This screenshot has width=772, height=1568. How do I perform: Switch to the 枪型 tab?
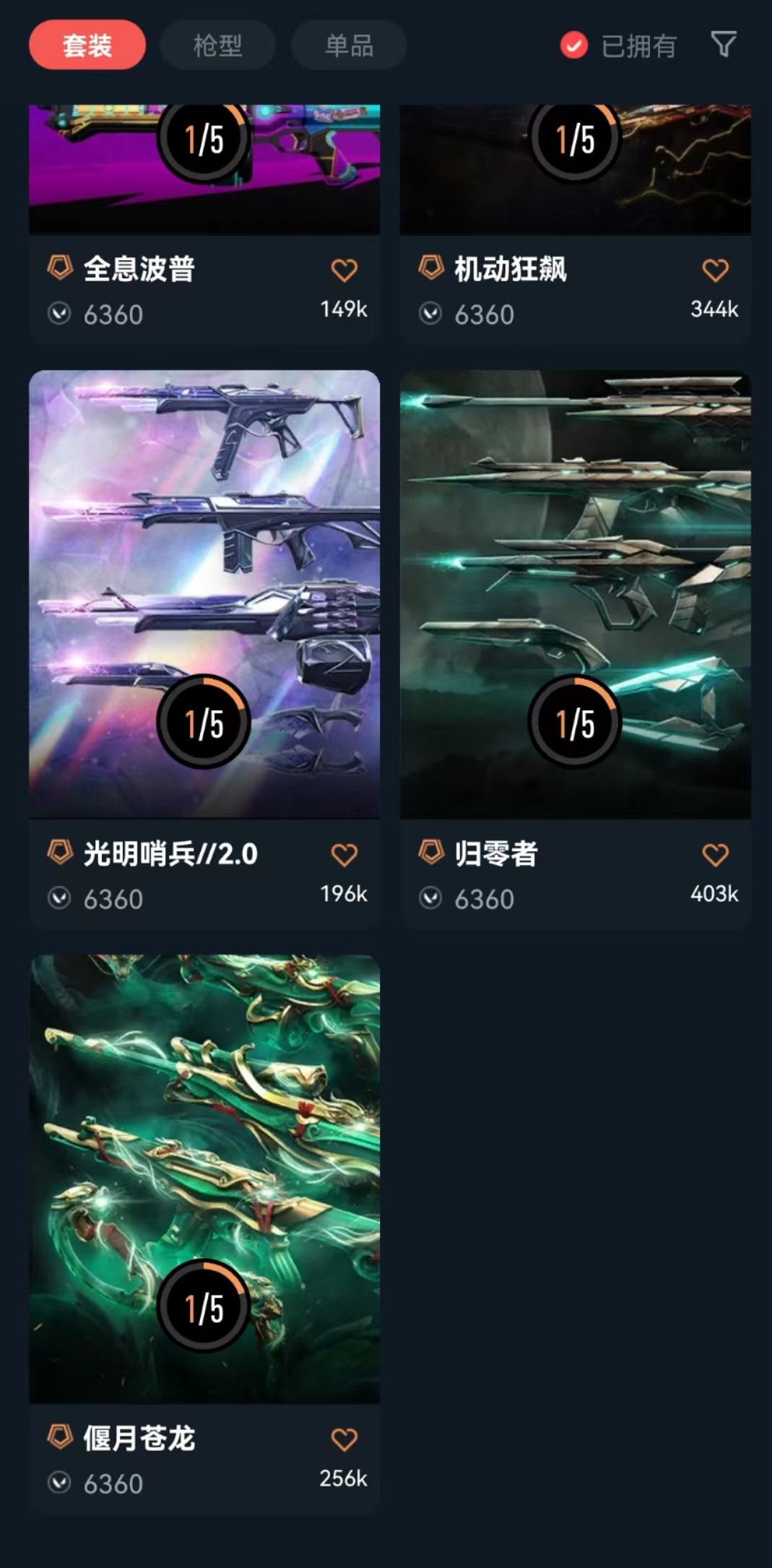tap(217, 45)
